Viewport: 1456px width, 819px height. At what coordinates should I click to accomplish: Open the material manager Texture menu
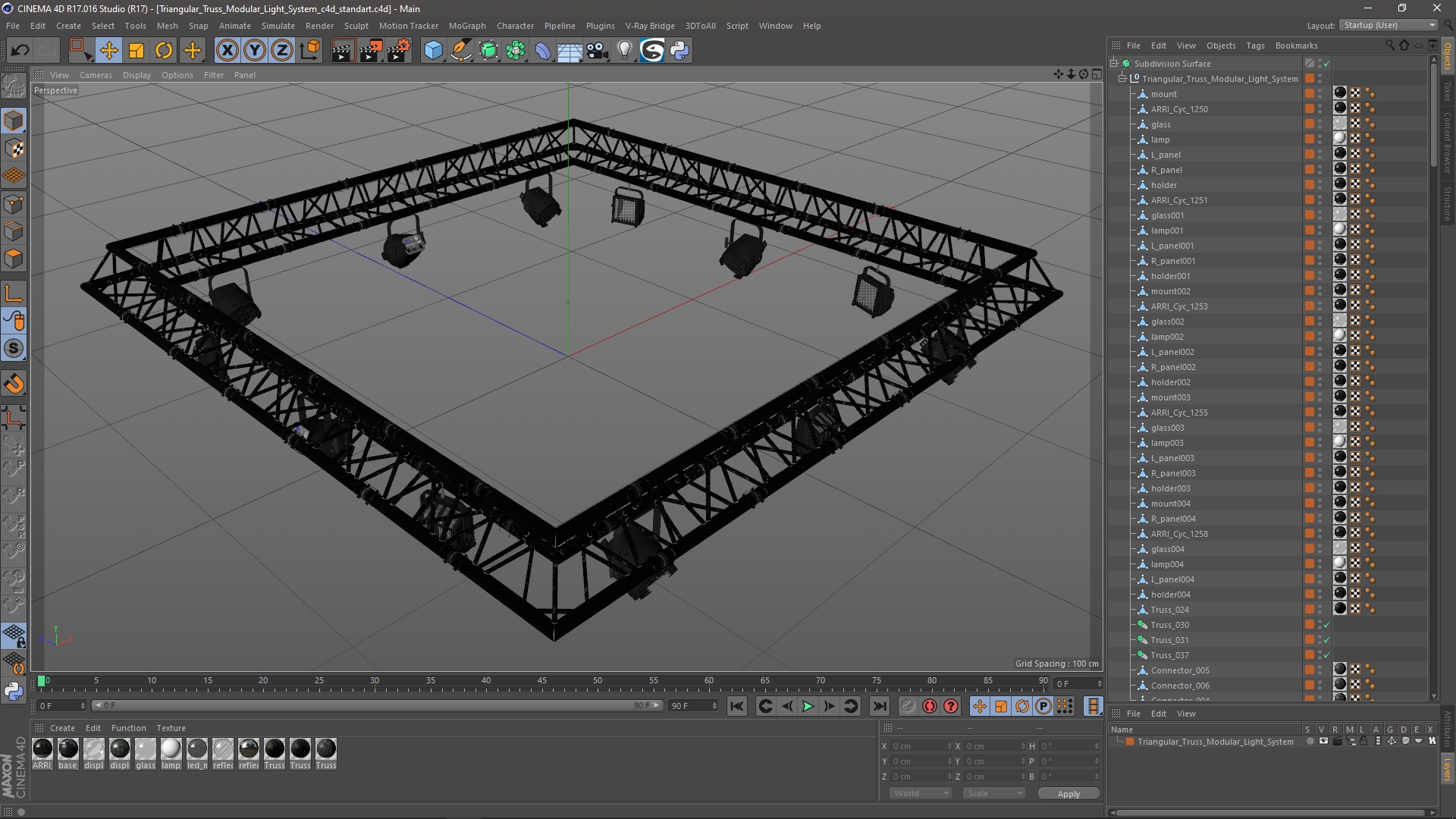(x=171, y=728)
